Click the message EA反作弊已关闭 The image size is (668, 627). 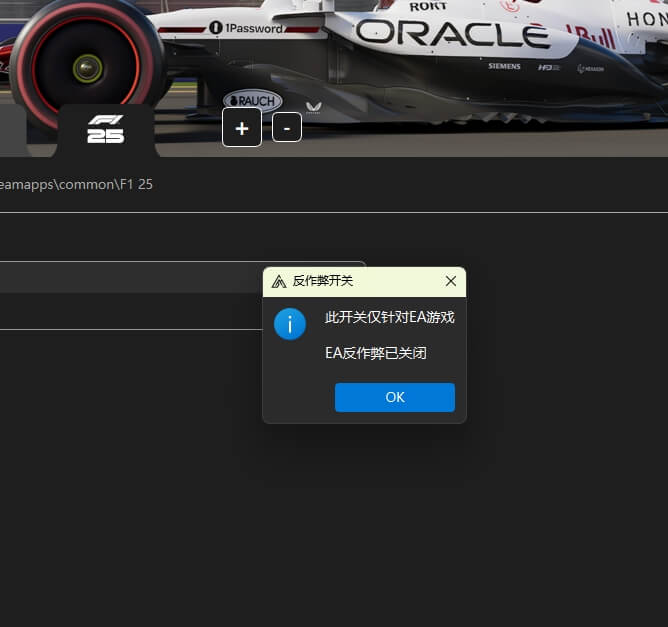pos(375,353)
